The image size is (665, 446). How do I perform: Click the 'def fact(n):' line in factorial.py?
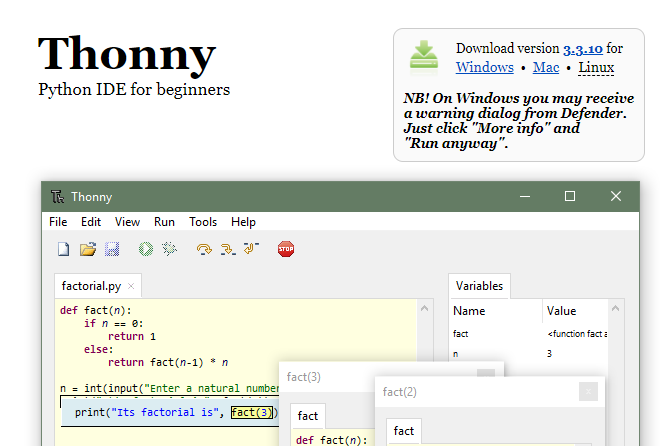click(96, 310)
